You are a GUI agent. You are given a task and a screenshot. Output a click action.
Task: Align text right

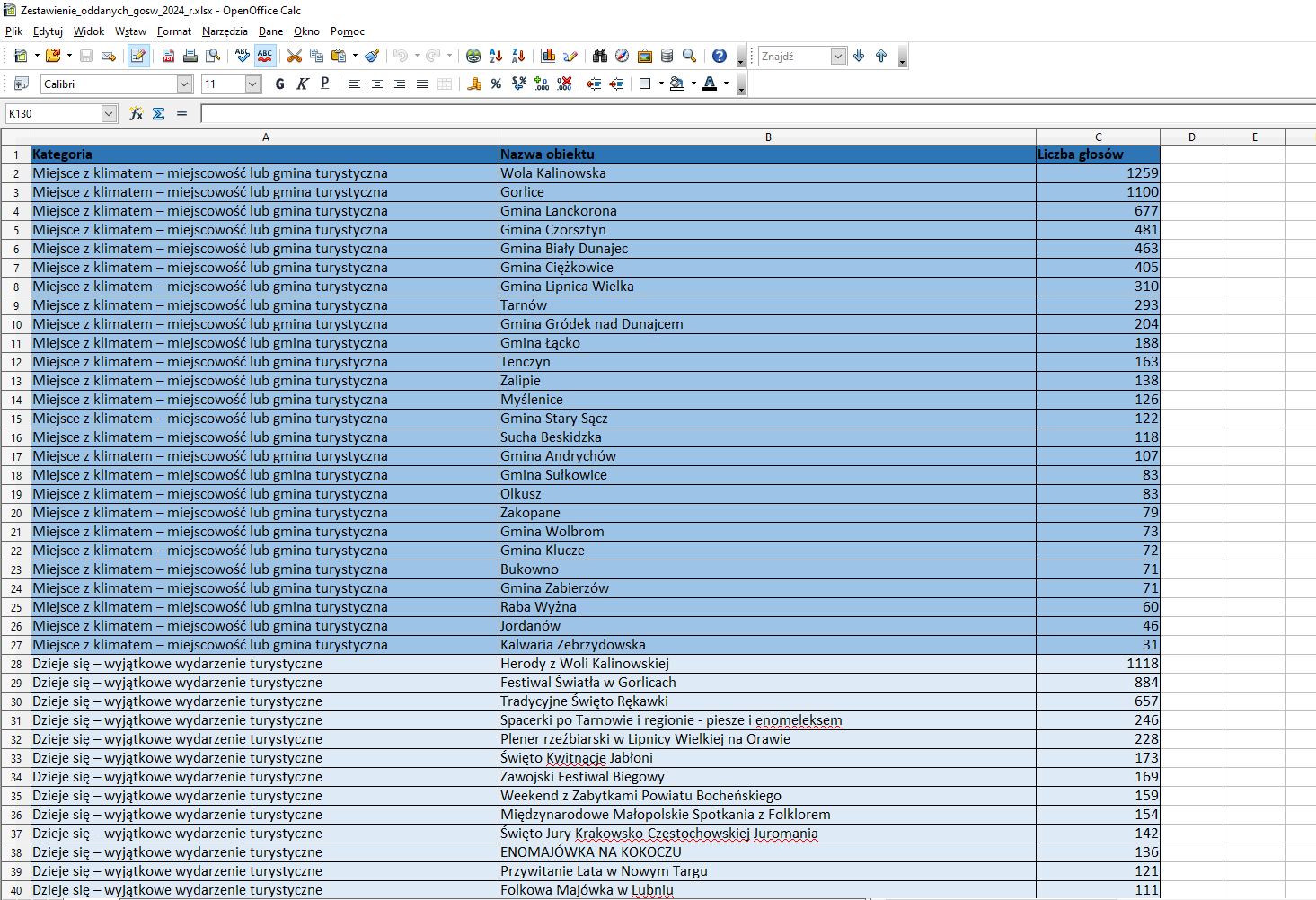coord(400,84)
